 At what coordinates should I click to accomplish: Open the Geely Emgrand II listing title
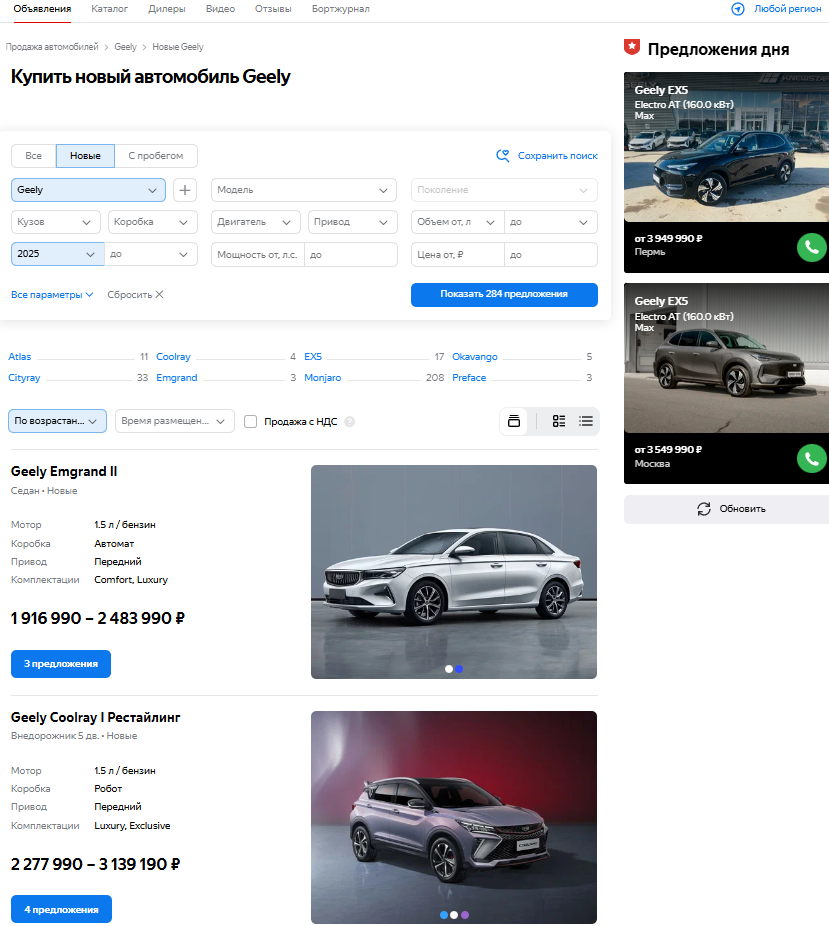64,471
